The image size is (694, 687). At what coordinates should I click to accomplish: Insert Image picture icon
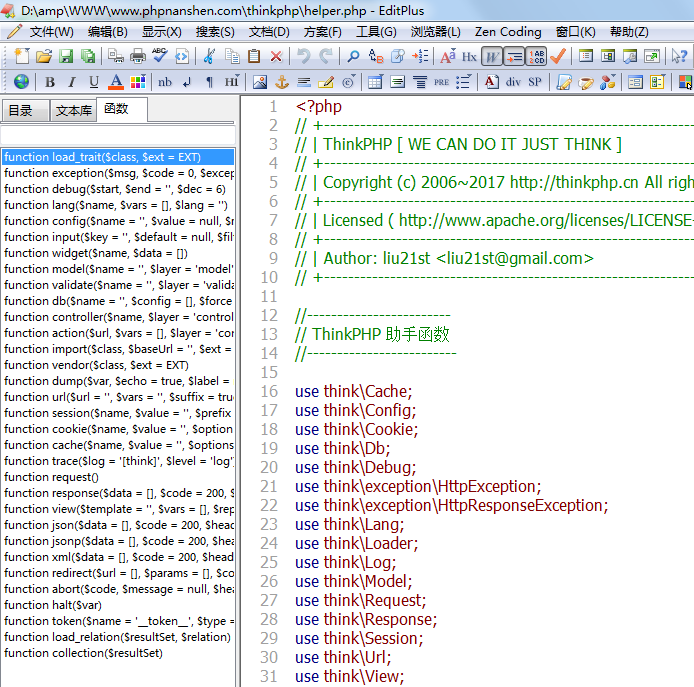(x=260, y=82)
